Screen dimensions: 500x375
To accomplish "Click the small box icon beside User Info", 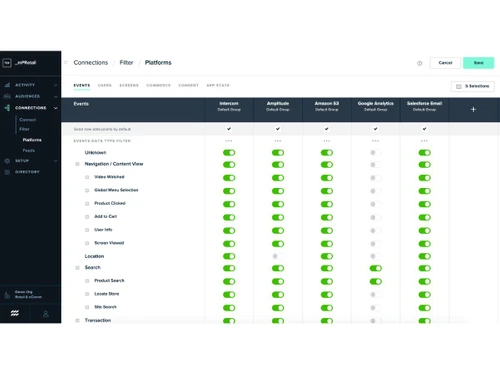I will (x=87, y=230).
